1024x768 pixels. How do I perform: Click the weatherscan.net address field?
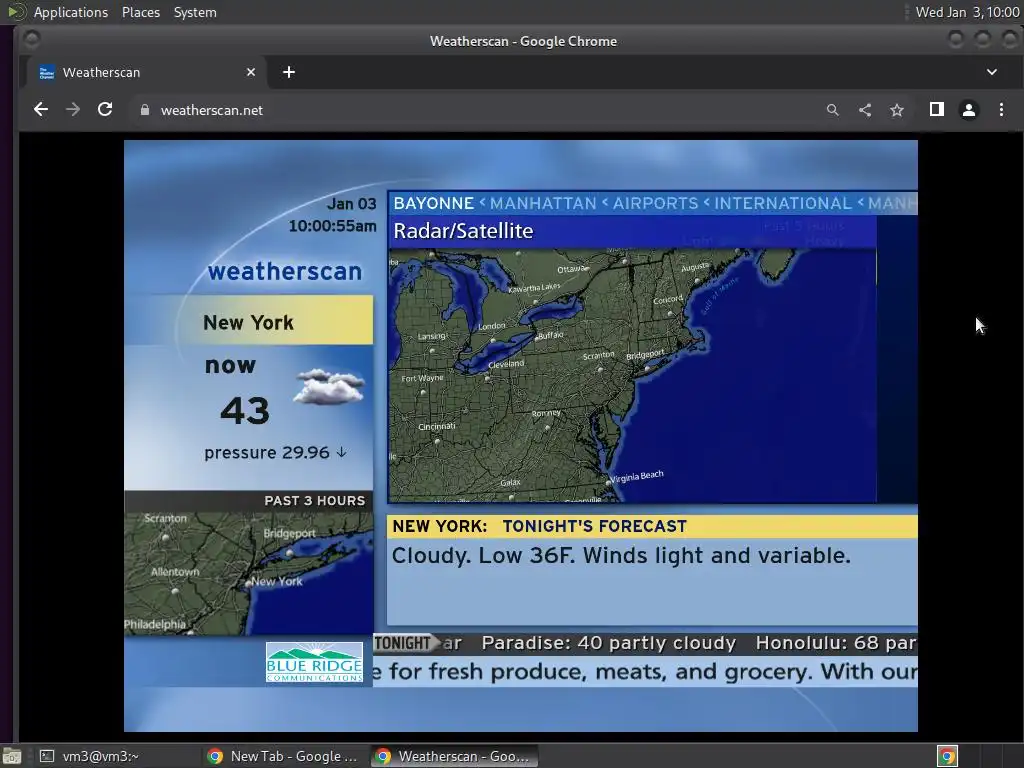click(x=477, y=110)
